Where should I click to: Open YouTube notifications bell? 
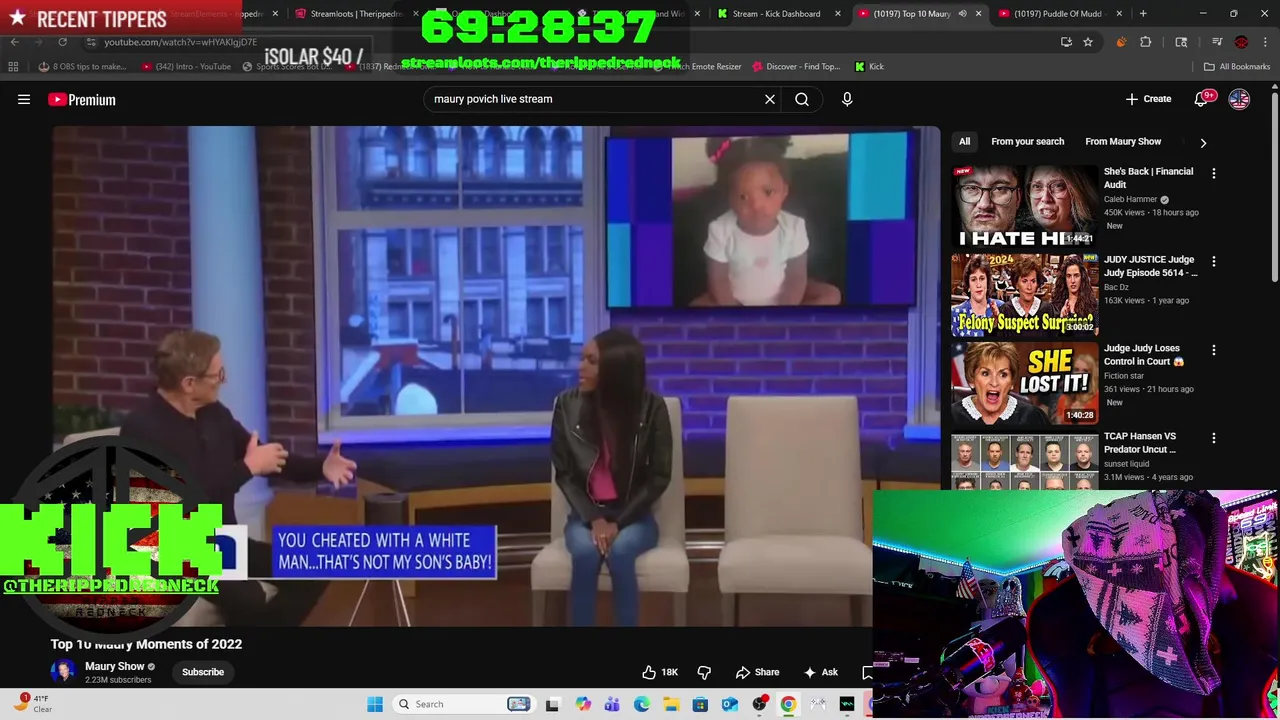[x=1201, y=99]
